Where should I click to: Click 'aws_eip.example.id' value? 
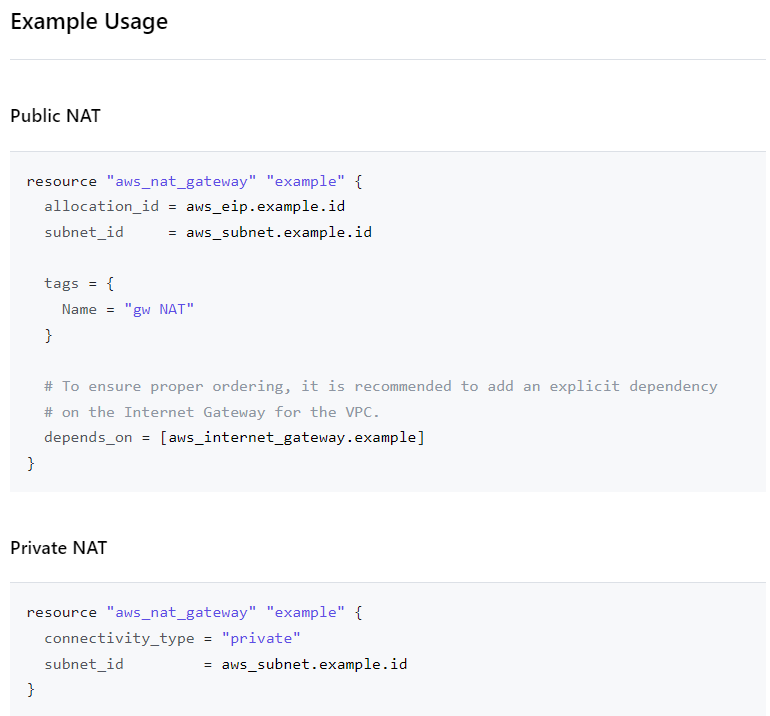click(265, 206)
